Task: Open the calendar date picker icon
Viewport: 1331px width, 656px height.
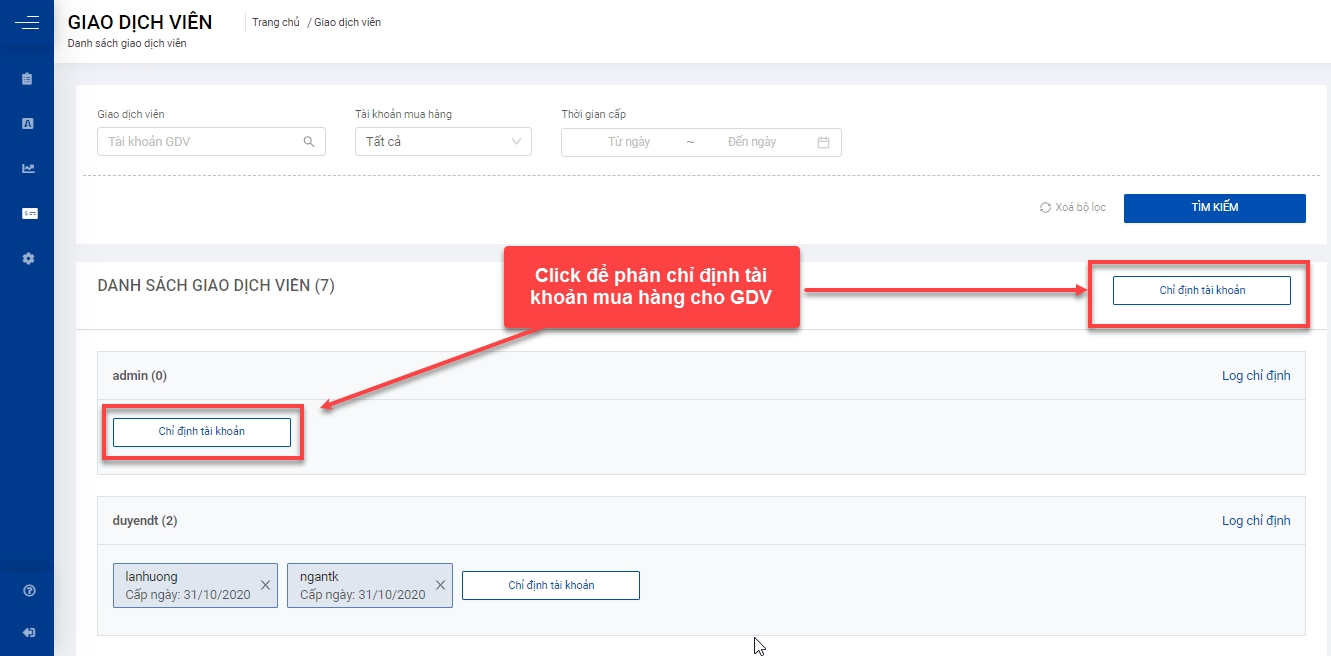Action: (823, 142)
